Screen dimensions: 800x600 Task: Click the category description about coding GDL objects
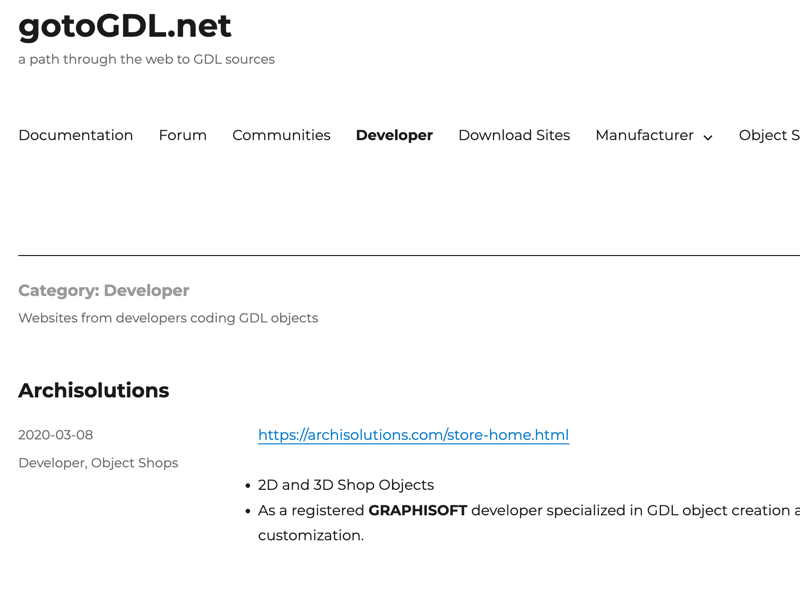(x=168, y=318)
